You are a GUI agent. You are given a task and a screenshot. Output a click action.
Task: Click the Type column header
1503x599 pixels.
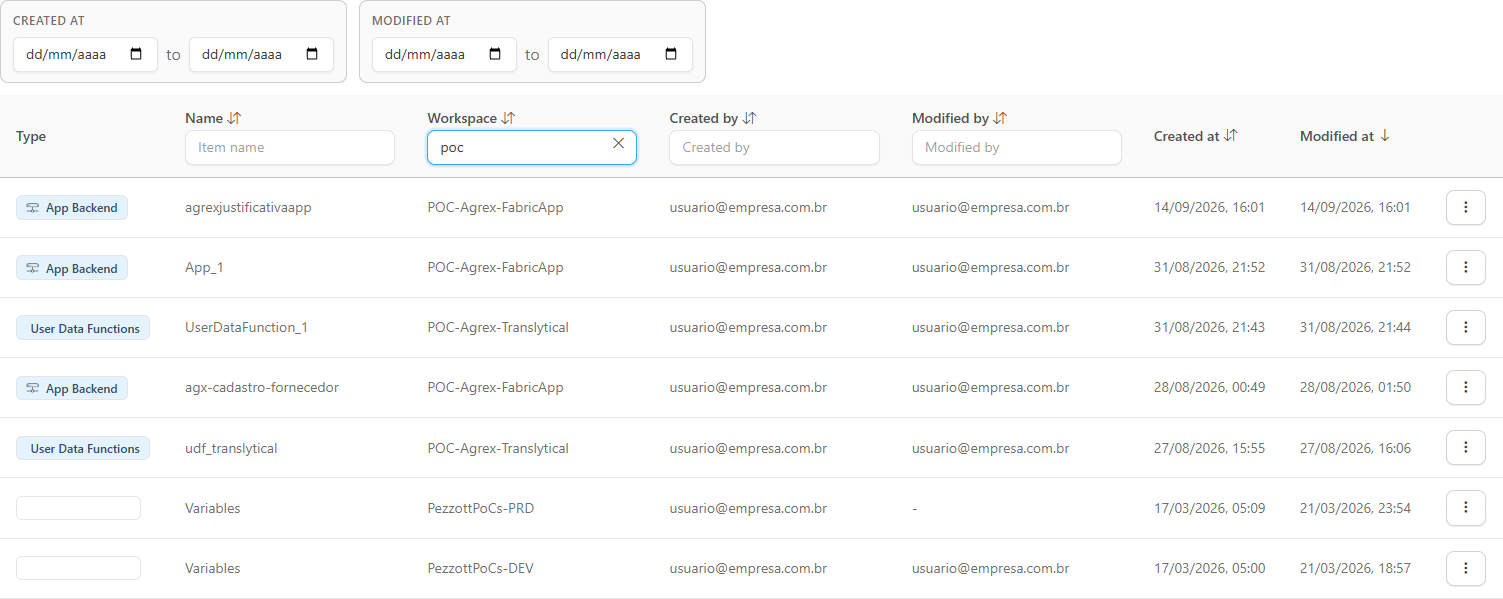coord(31,136)
